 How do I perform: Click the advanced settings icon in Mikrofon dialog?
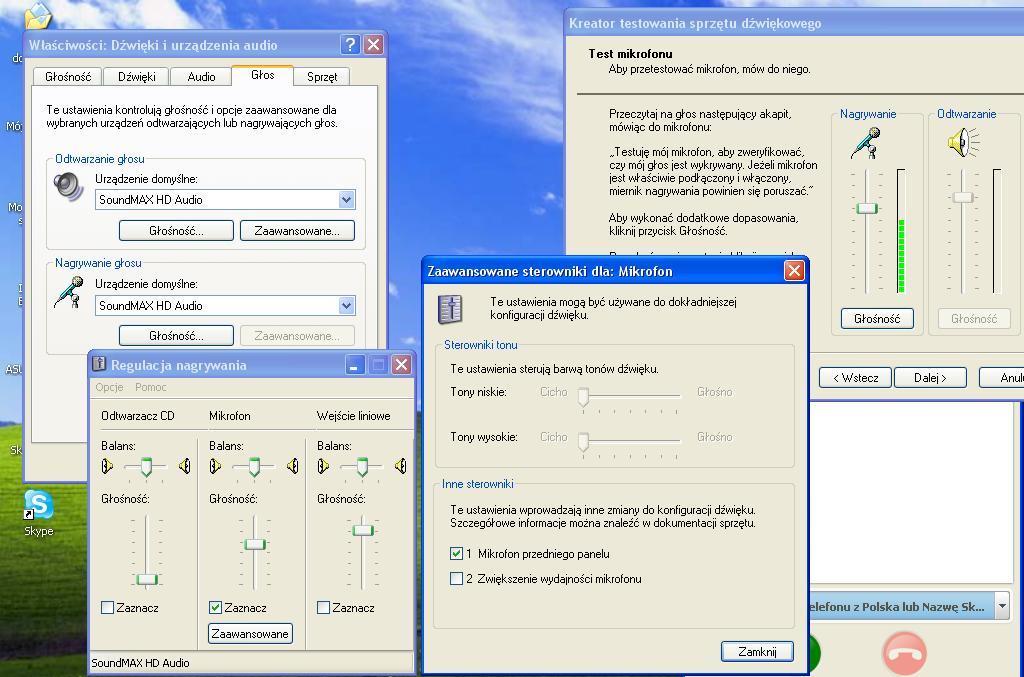[x=451, y=308]
